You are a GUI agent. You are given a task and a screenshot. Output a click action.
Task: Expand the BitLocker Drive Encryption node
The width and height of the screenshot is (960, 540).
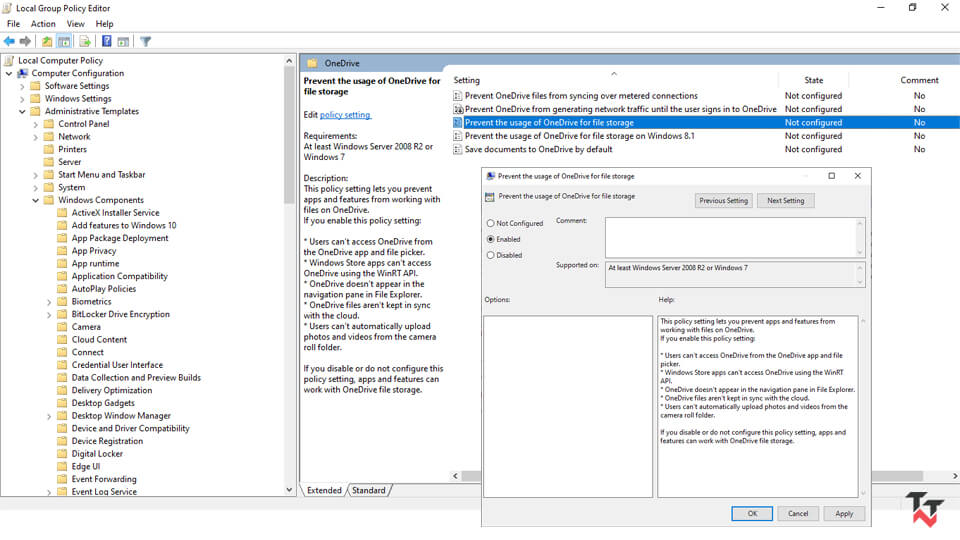[x=49, y=315]
